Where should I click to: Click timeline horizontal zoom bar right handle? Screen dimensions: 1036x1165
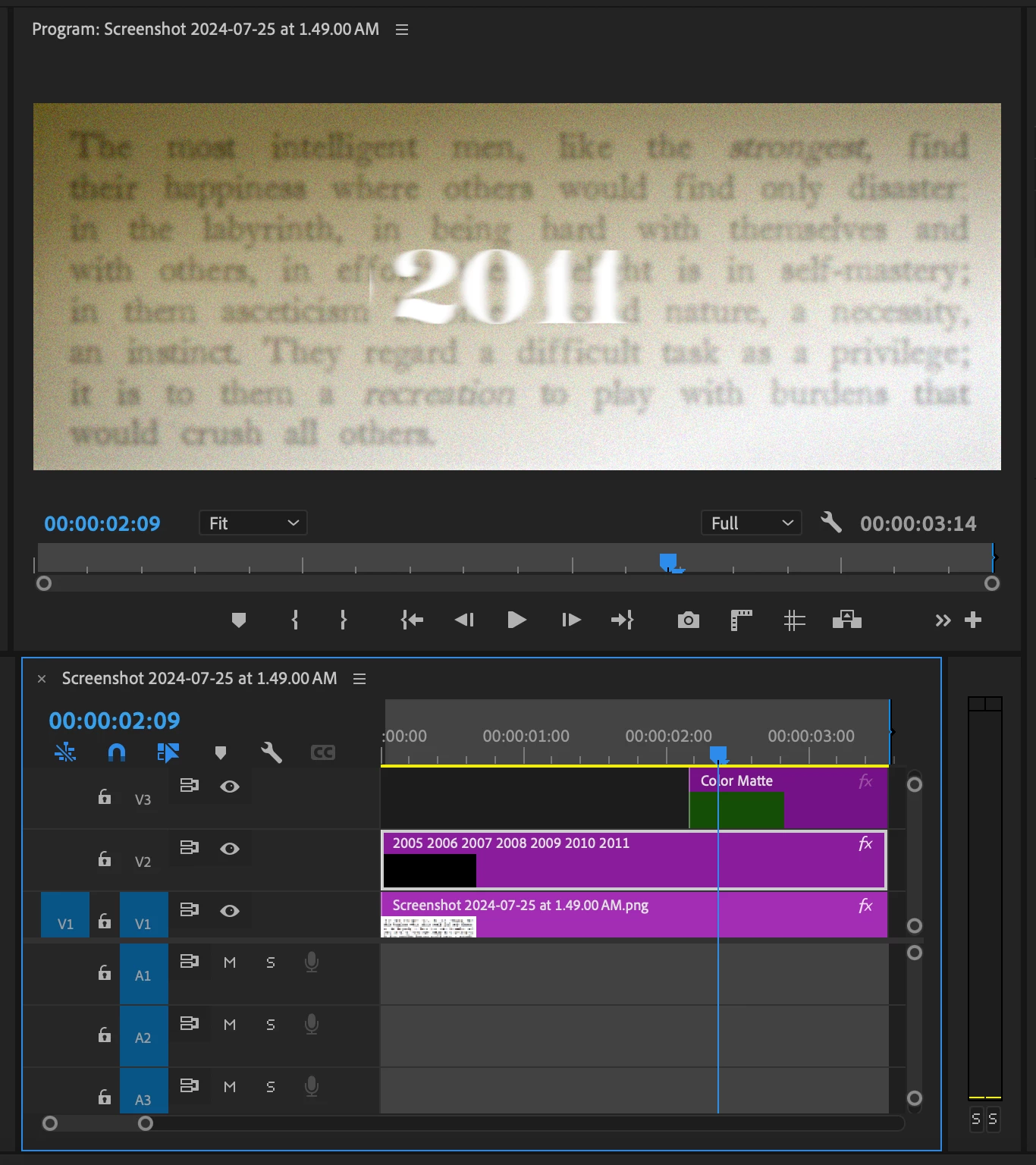point(146,1123)
